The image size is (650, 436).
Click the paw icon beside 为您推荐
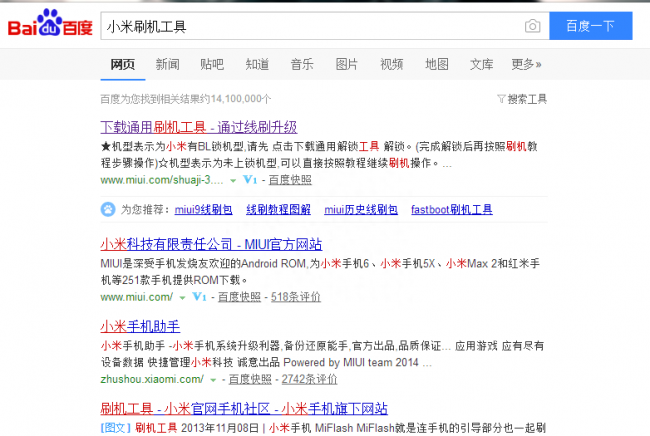click(108, 209)
